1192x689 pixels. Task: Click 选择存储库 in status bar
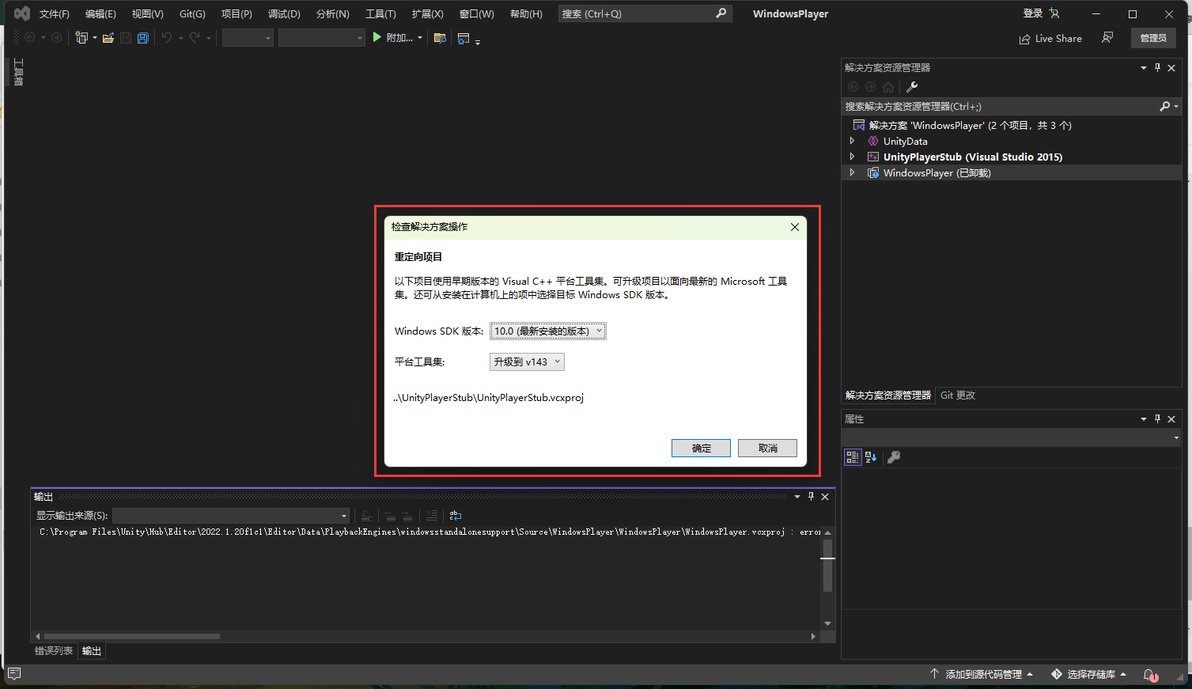(x=1089, y=675)
